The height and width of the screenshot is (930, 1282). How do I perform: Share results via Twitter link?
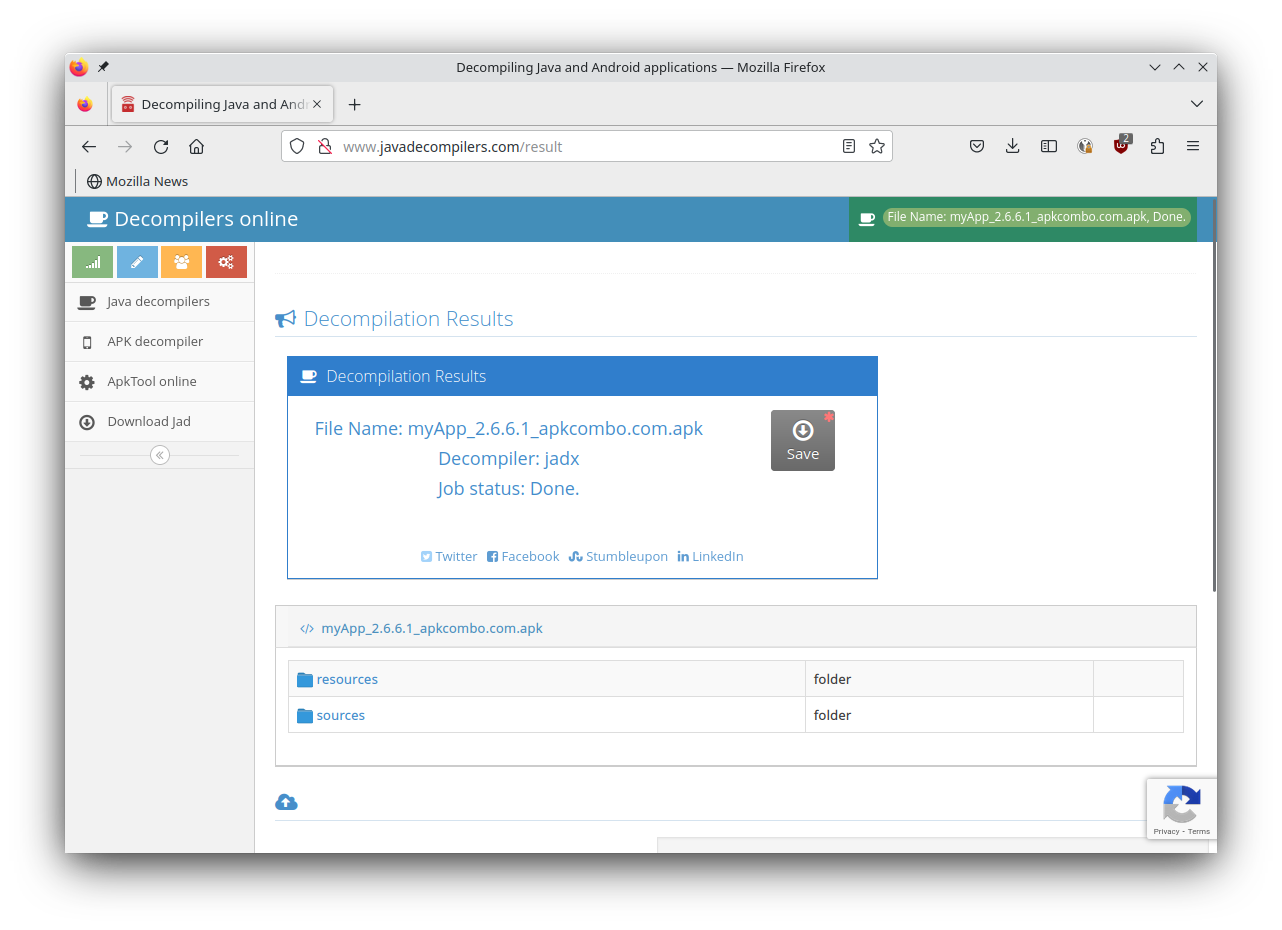point(449,557)
